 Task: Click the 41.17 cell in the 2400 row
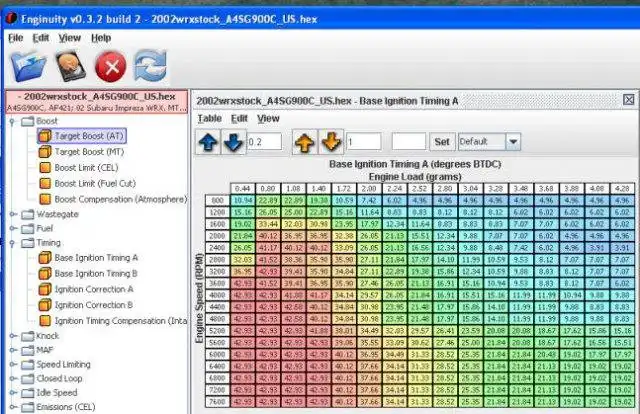[x=268, y=248]
